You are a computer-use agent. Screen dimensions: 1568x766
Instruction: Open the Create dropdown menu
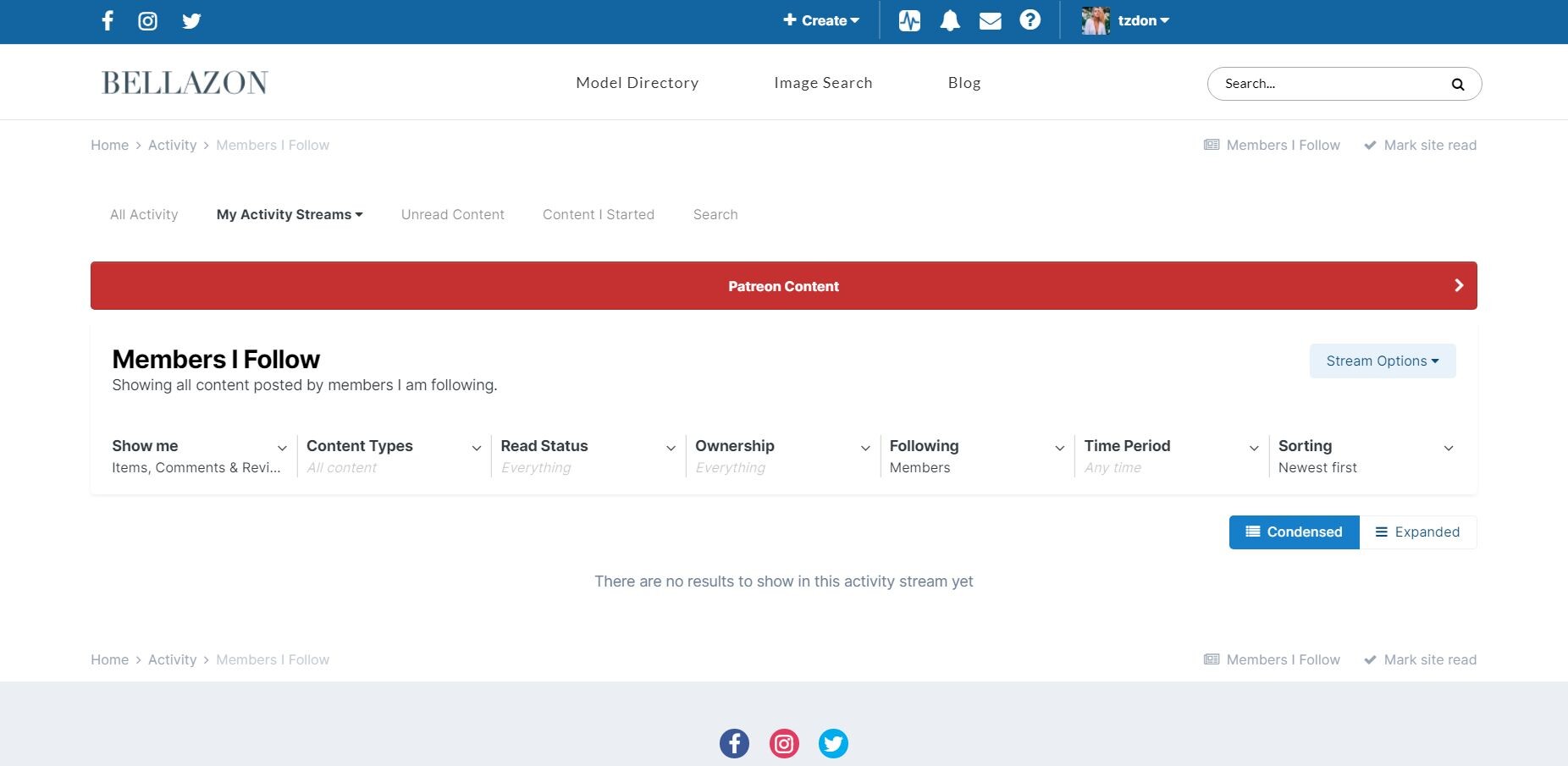coord(820,21)
